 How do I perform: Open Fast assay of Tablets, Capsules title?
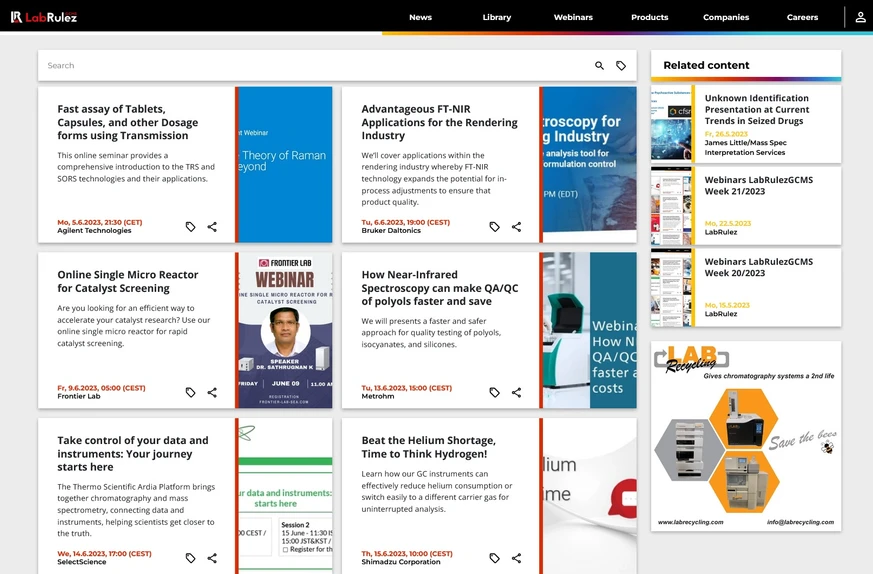[x=127, y=122]
